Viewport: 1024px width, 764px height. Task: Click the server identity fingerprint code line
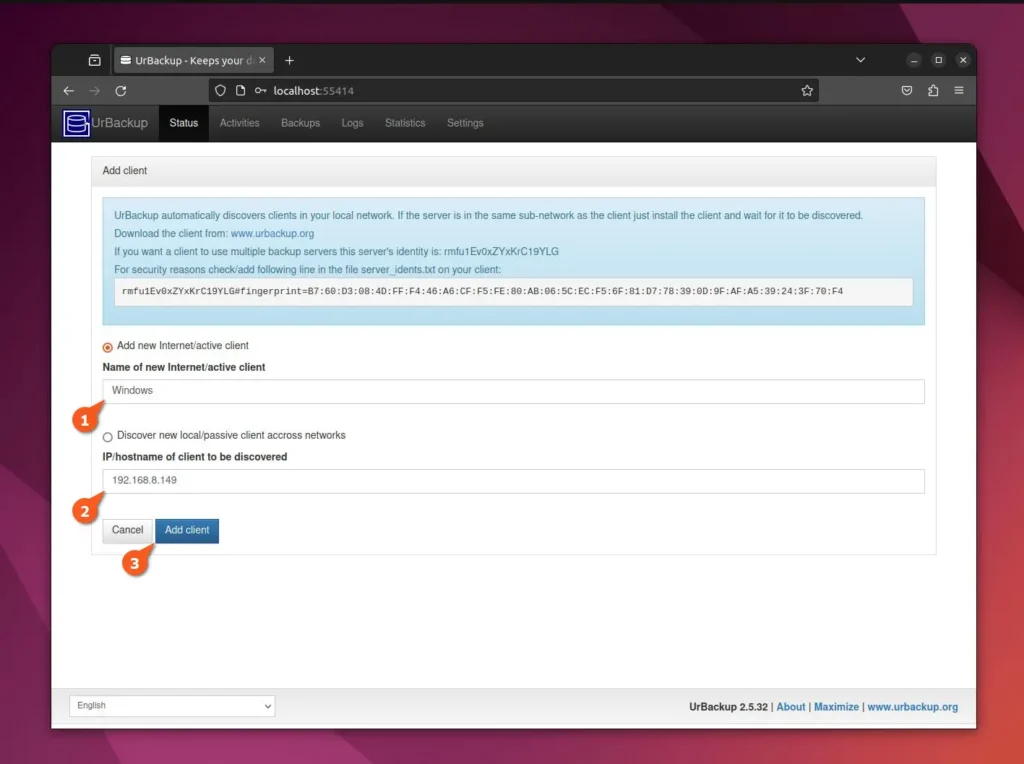pos(513,291)
